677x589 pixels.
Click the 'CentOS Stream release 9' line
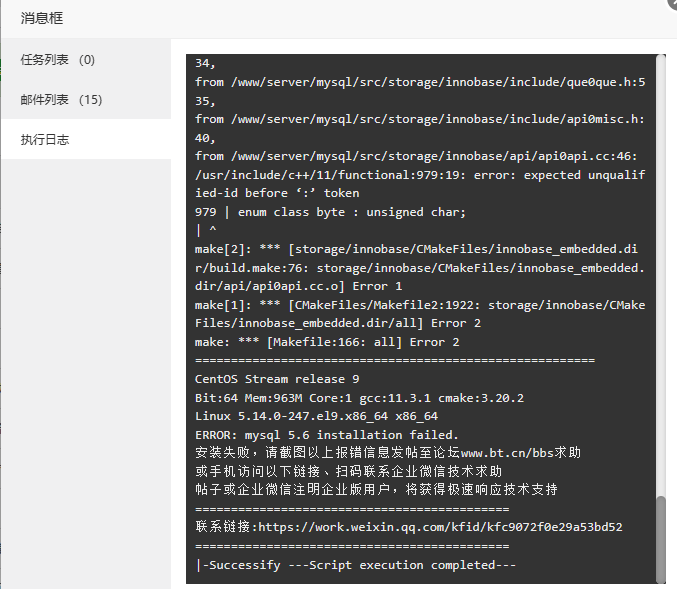tap(277, 379)
